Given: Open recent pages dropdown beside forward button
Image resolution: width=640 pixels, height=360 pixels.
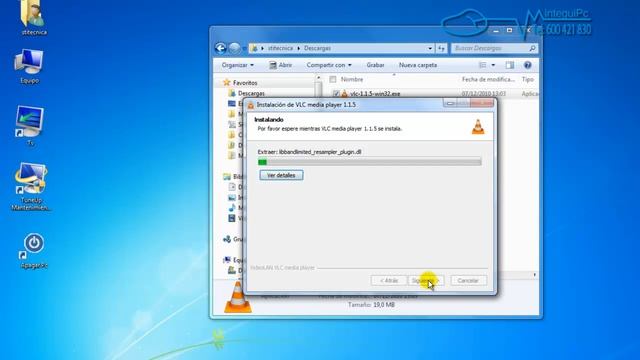Looking at the screenshot, I should pos(244,49).
